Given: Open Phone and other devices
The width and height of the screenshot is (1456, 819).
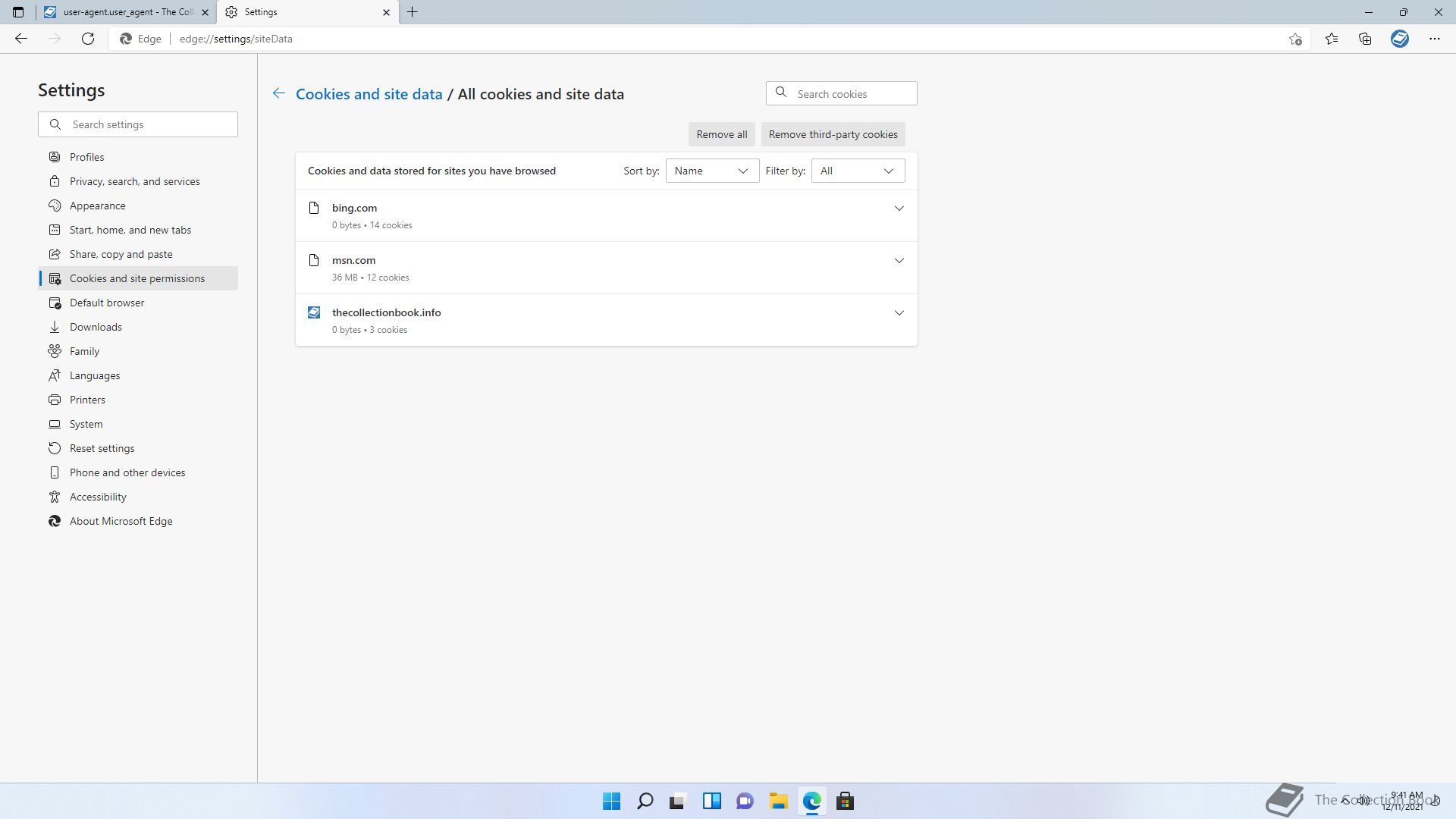Looking at the screenshot, I should (138, 472).
